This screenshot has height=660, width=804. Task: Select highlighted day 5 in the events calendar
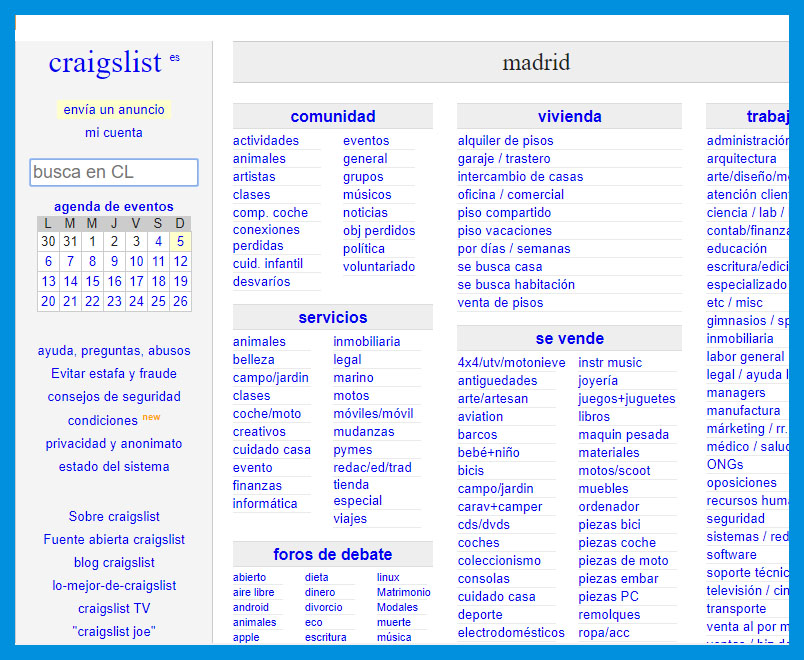180,241
